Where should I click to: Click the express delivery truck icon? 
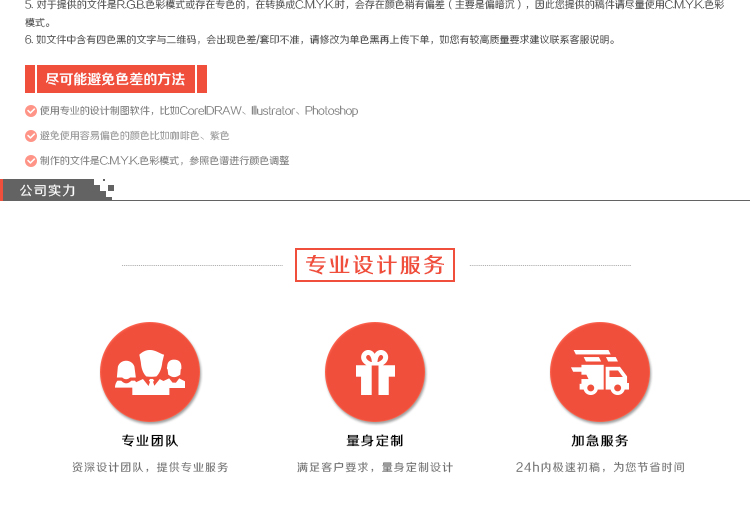coord(600,373)
